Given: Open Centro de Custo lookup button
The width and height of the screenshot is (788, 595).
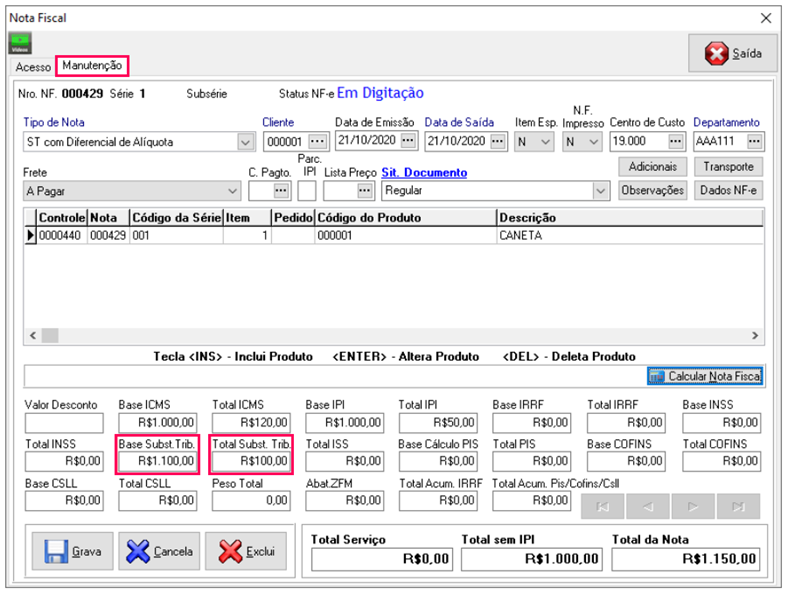Looking at the screenshot, I should pos(675,141).
